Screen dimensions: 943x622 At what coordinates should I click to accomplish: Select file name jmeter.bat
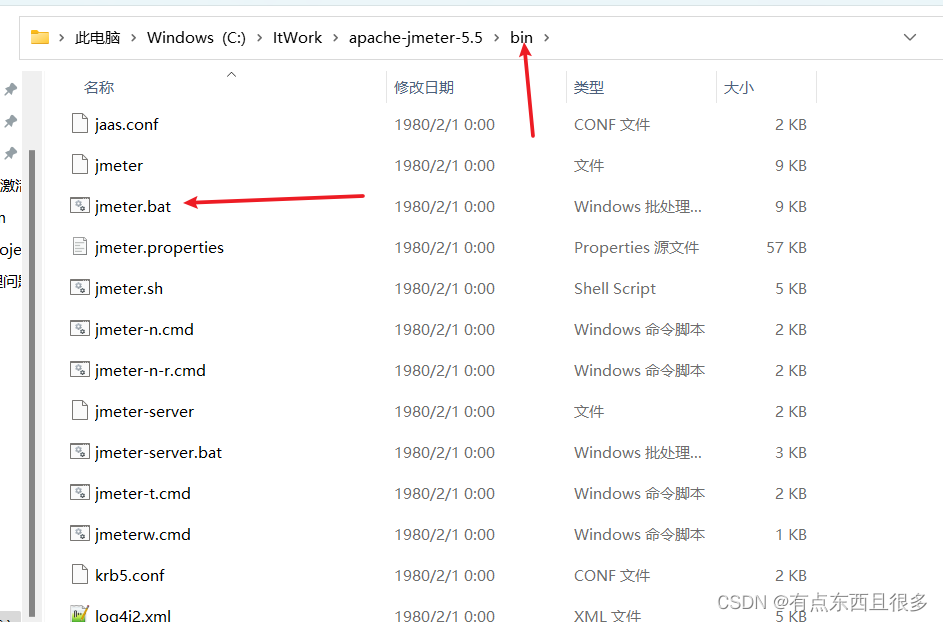tap(133, 206)
